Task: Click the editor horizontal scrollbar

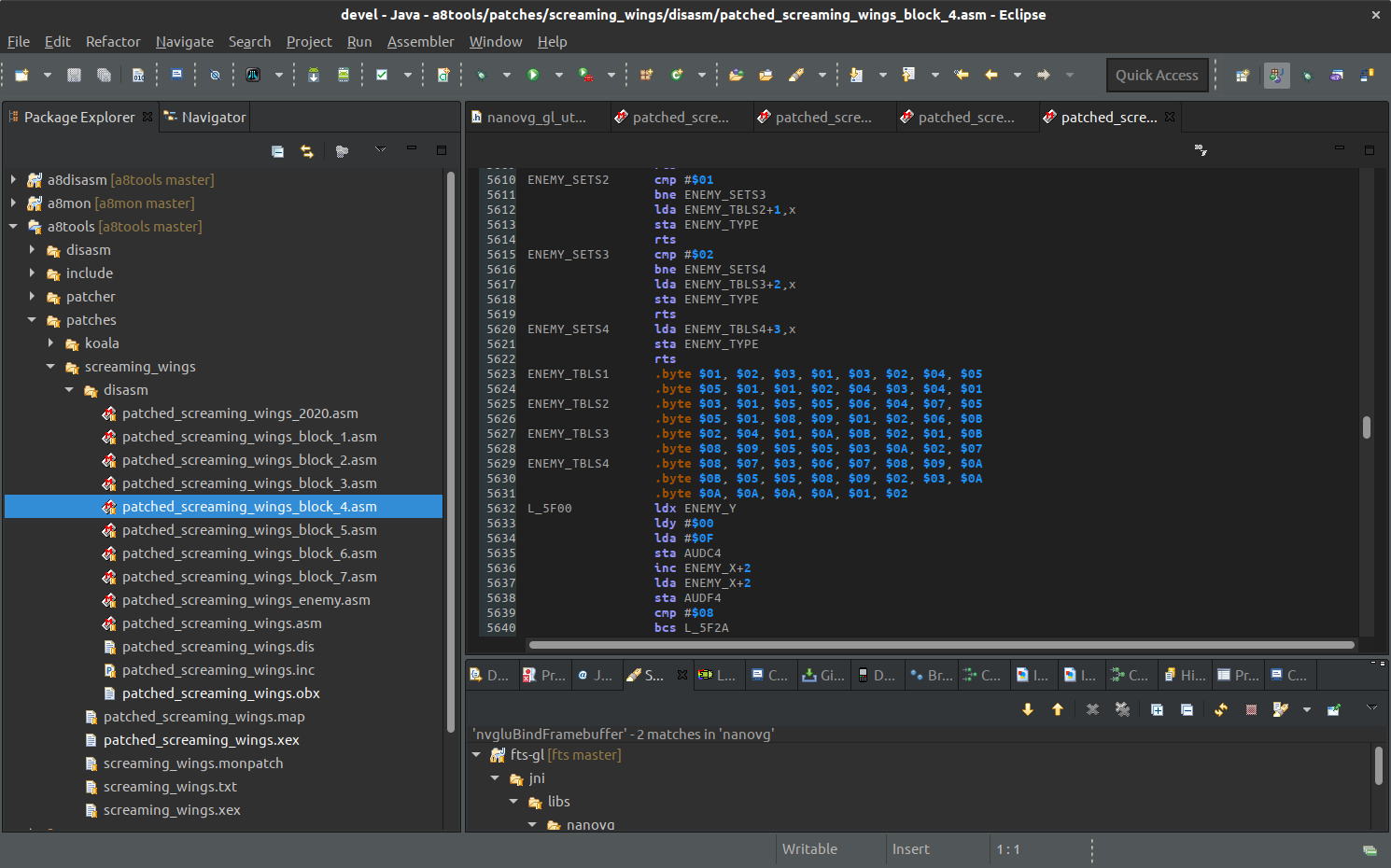Action: [x=941, y=645]
